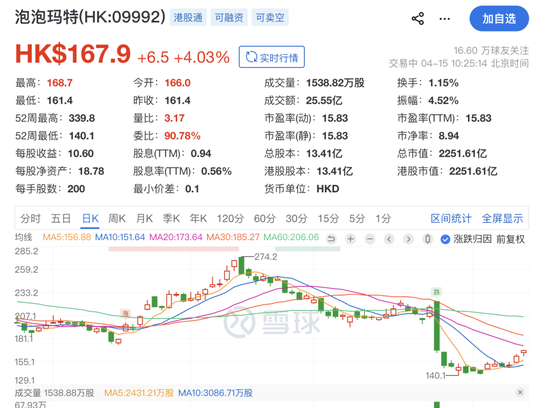550x408 pixels.
Task: Click the stock title 泡泡玛特(HK:09992)
Action: 90,17
